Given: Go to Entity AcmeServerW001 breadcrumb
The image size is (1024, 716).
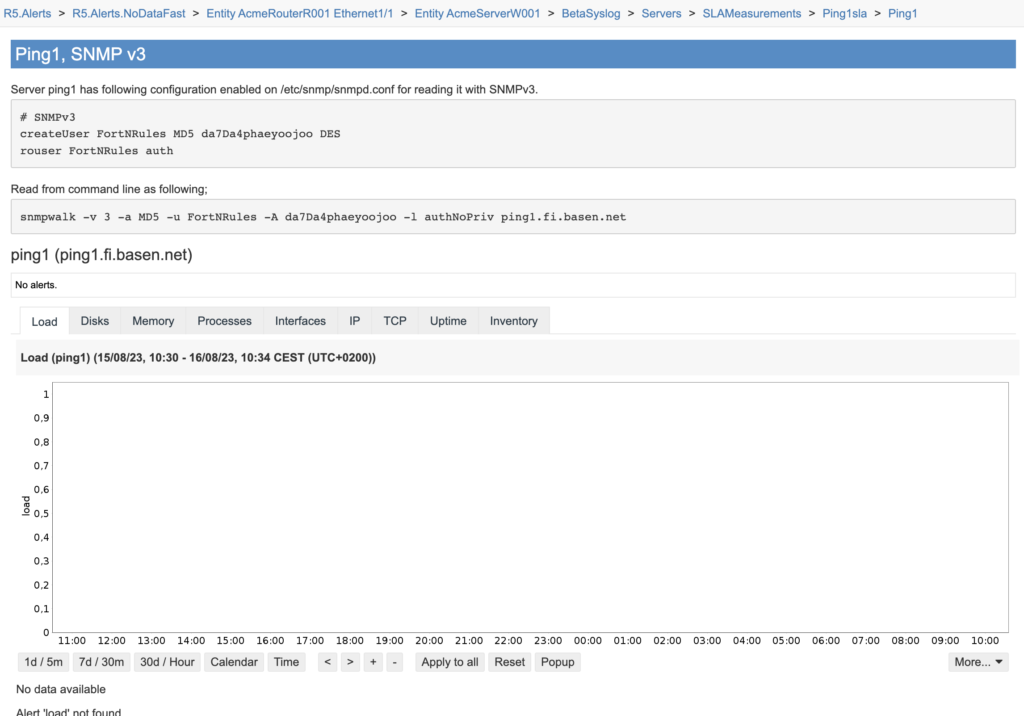Looking at the screenshot, I should pos(477,13).
